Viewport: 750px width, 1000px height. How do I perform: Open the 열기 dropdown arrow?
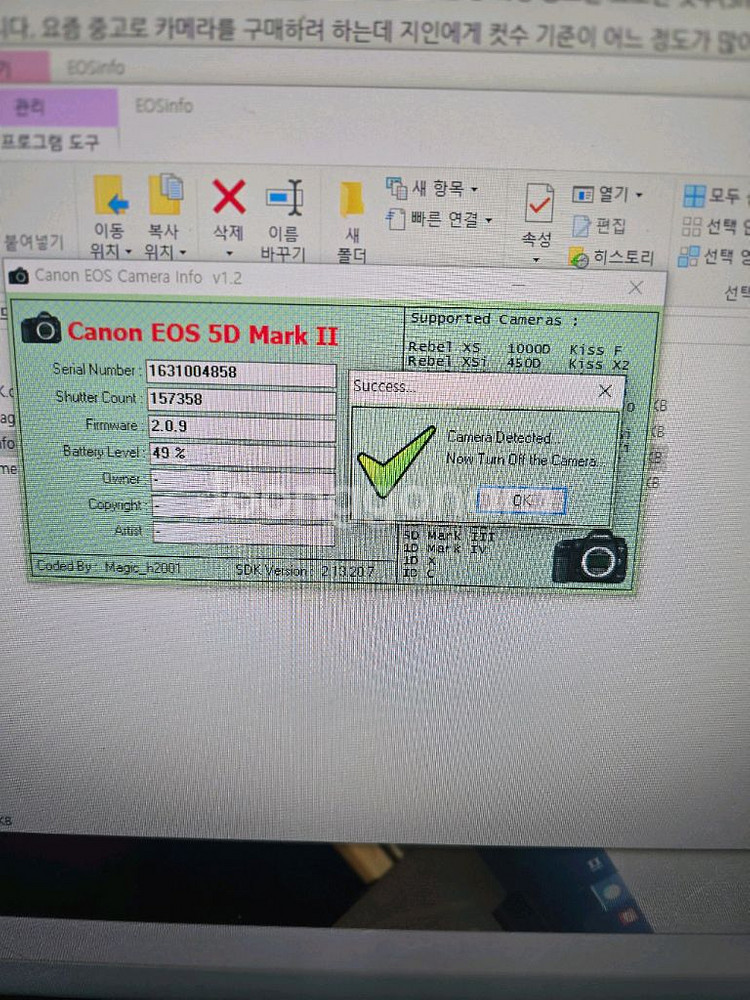click(x=639, y=194)
